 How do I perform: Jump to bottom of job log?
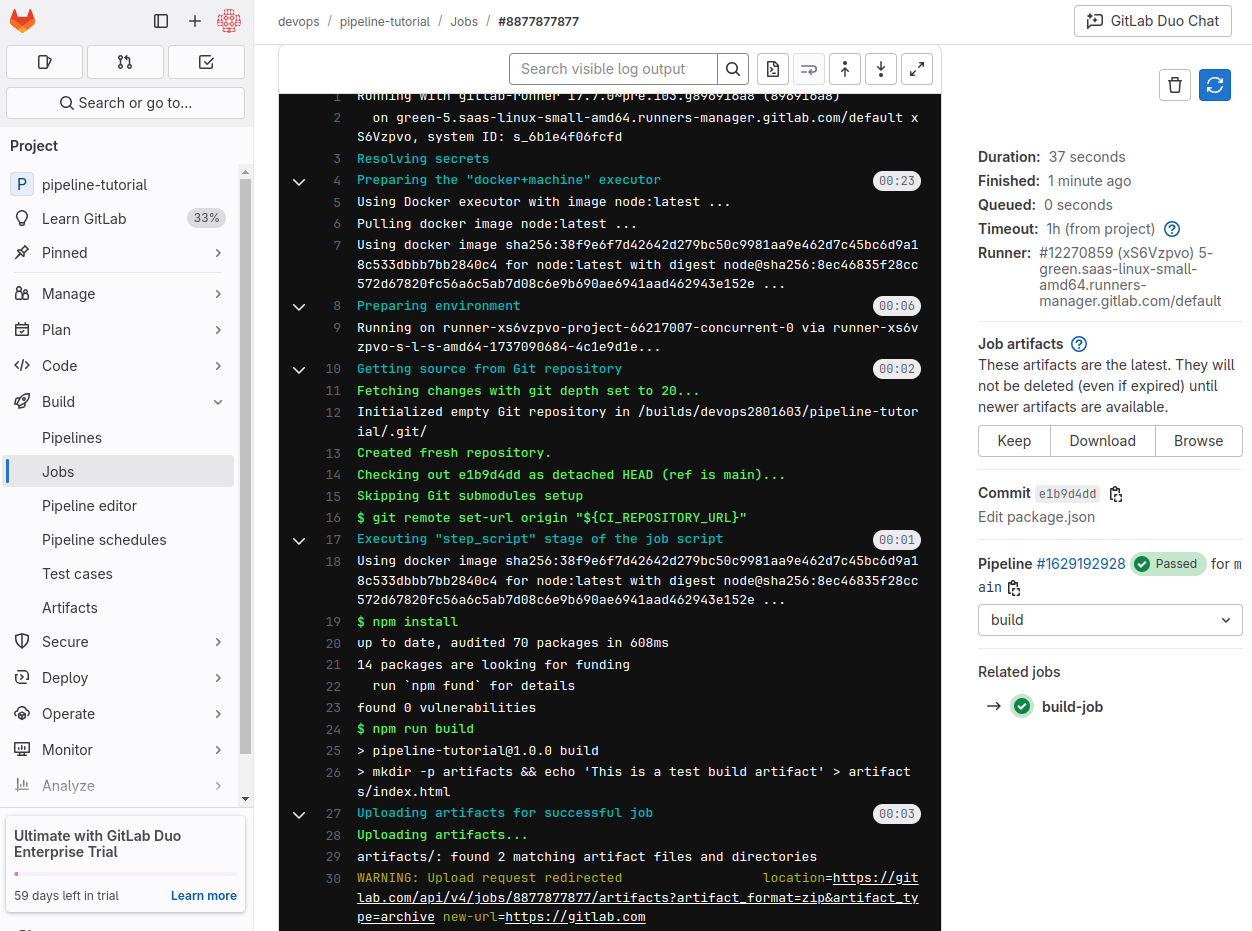point(881,69)
